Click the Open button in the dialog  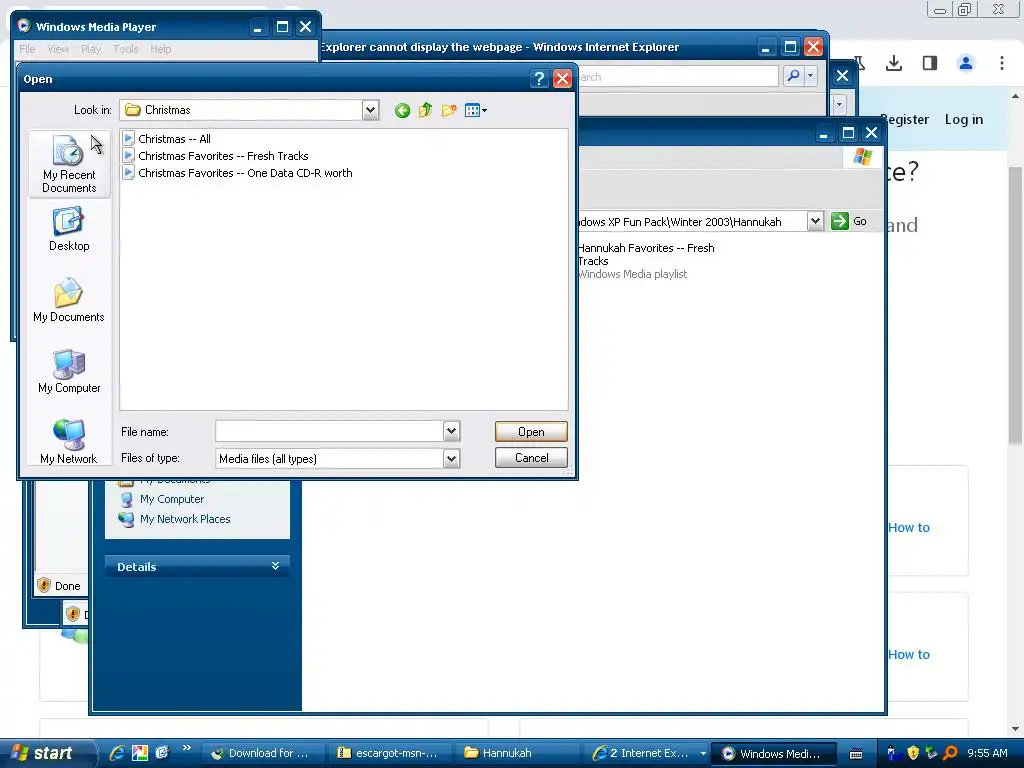[x=531, y=432]
